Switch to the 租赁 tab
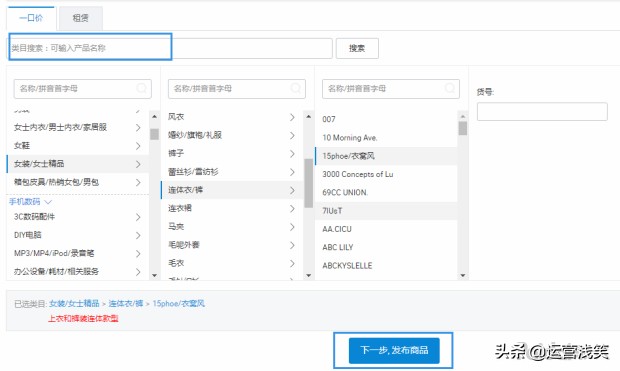620x371 pixels. tap(81, 18)
